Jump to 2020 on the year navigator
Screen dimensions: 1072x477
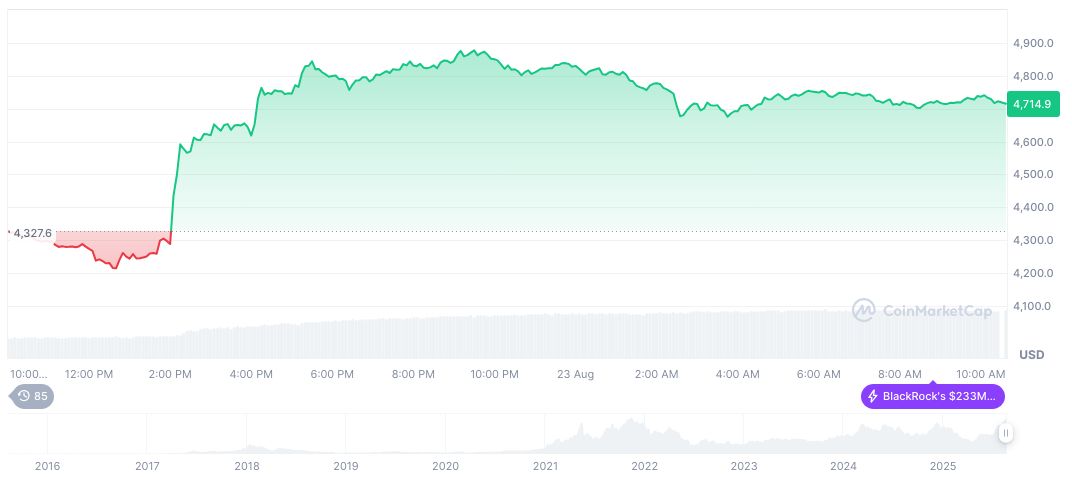point(445,466)
